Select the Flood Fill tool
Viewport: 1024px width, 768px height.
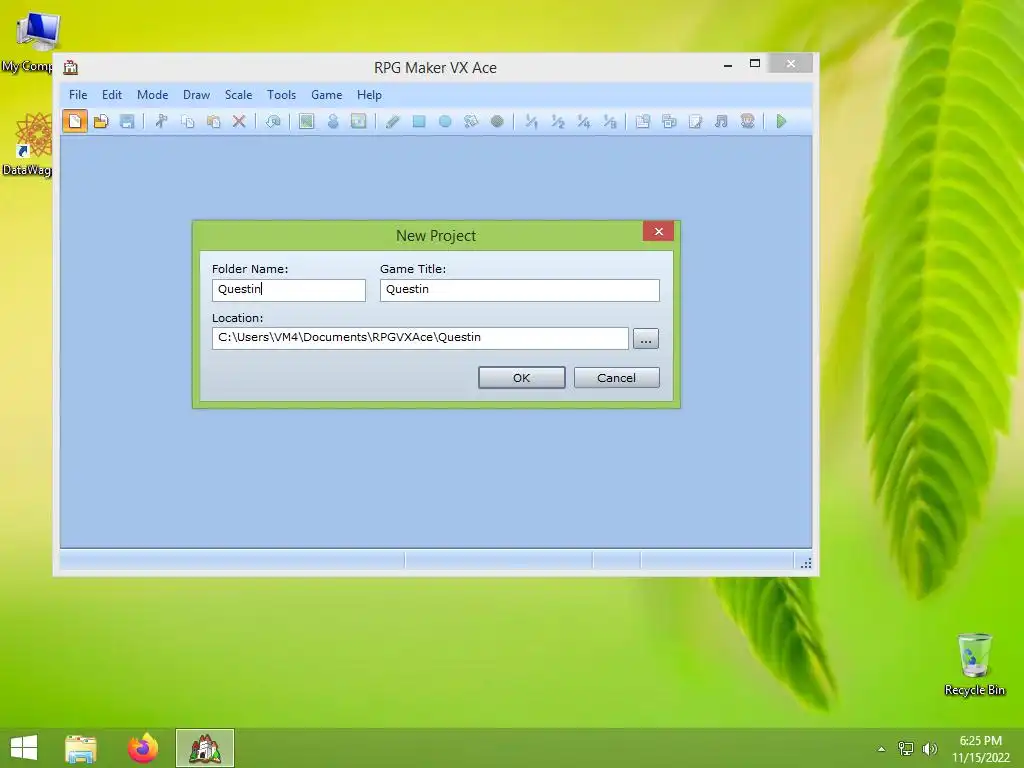(471, 121)
